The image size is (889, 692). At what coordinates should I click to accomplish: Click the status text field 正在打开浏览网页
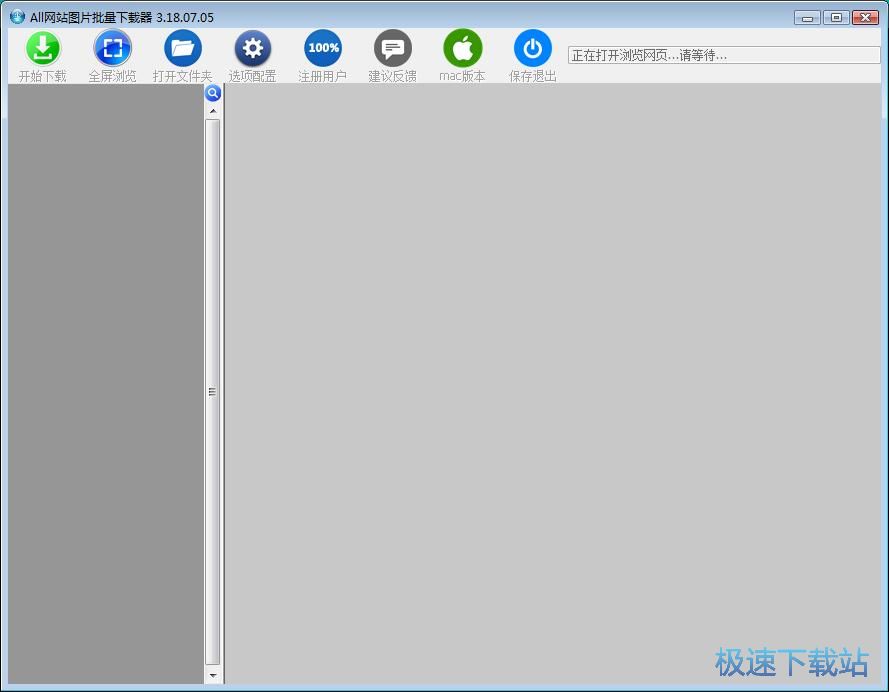tap(724, 55)
